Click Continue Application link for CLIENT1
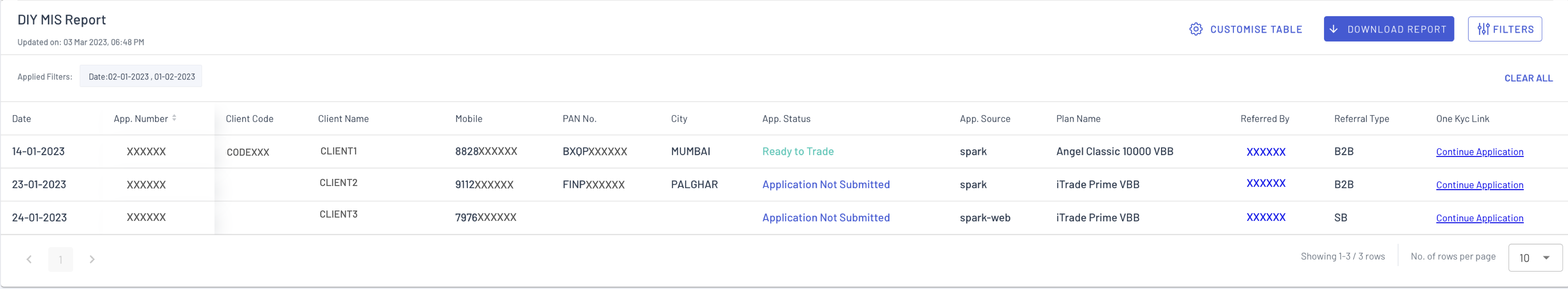The width and height of the screenshot is (1568, 289). [x=1479, y=152]
